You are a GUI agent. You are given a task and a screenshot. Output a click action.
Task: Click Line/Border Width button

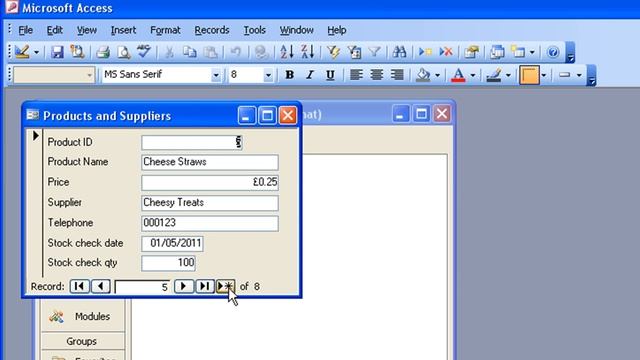point(529,75)
